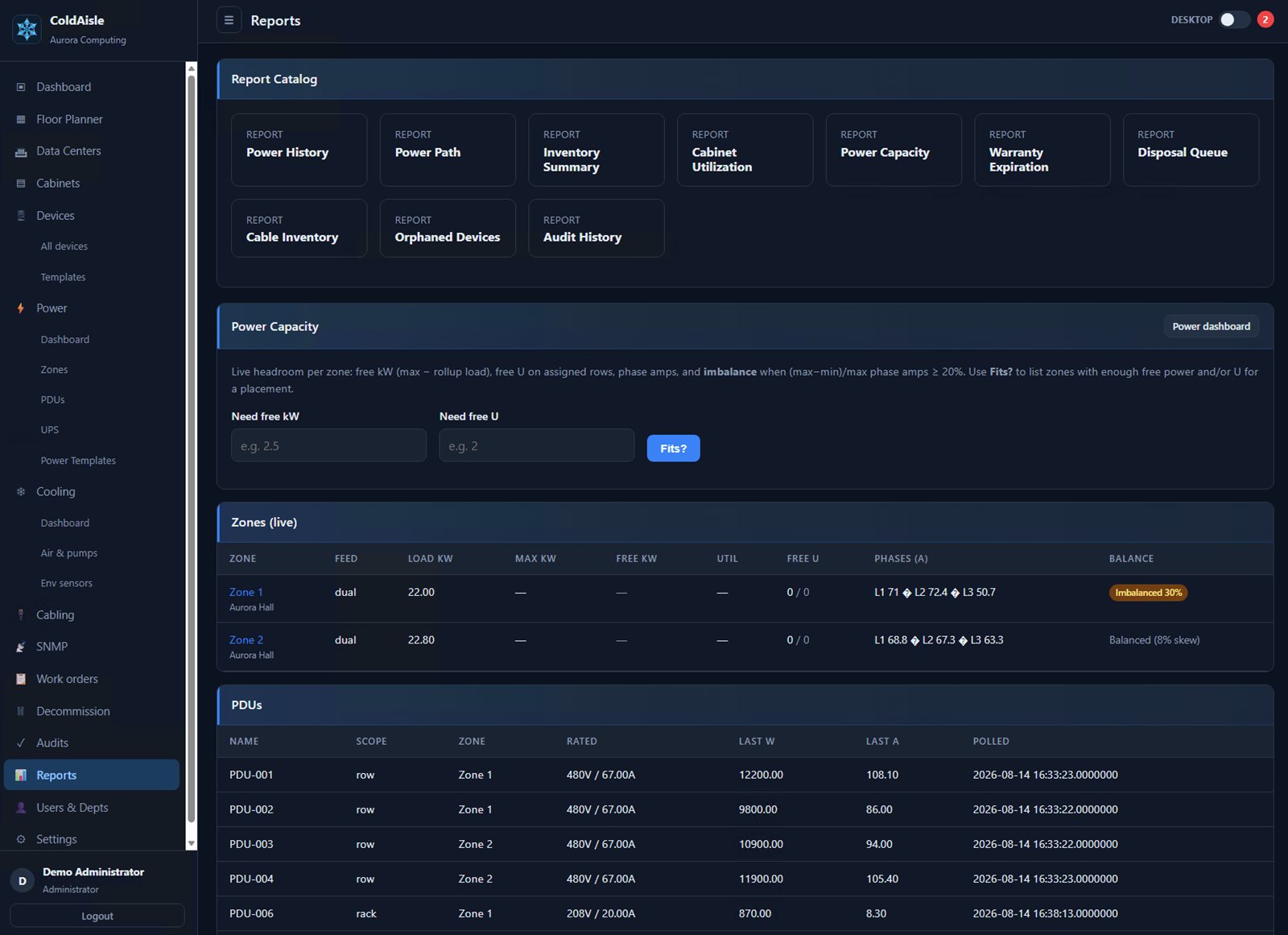Open the Audit History report card
Image resolution: width=1288 pixels, height=935 pixels.
(597, 228)
